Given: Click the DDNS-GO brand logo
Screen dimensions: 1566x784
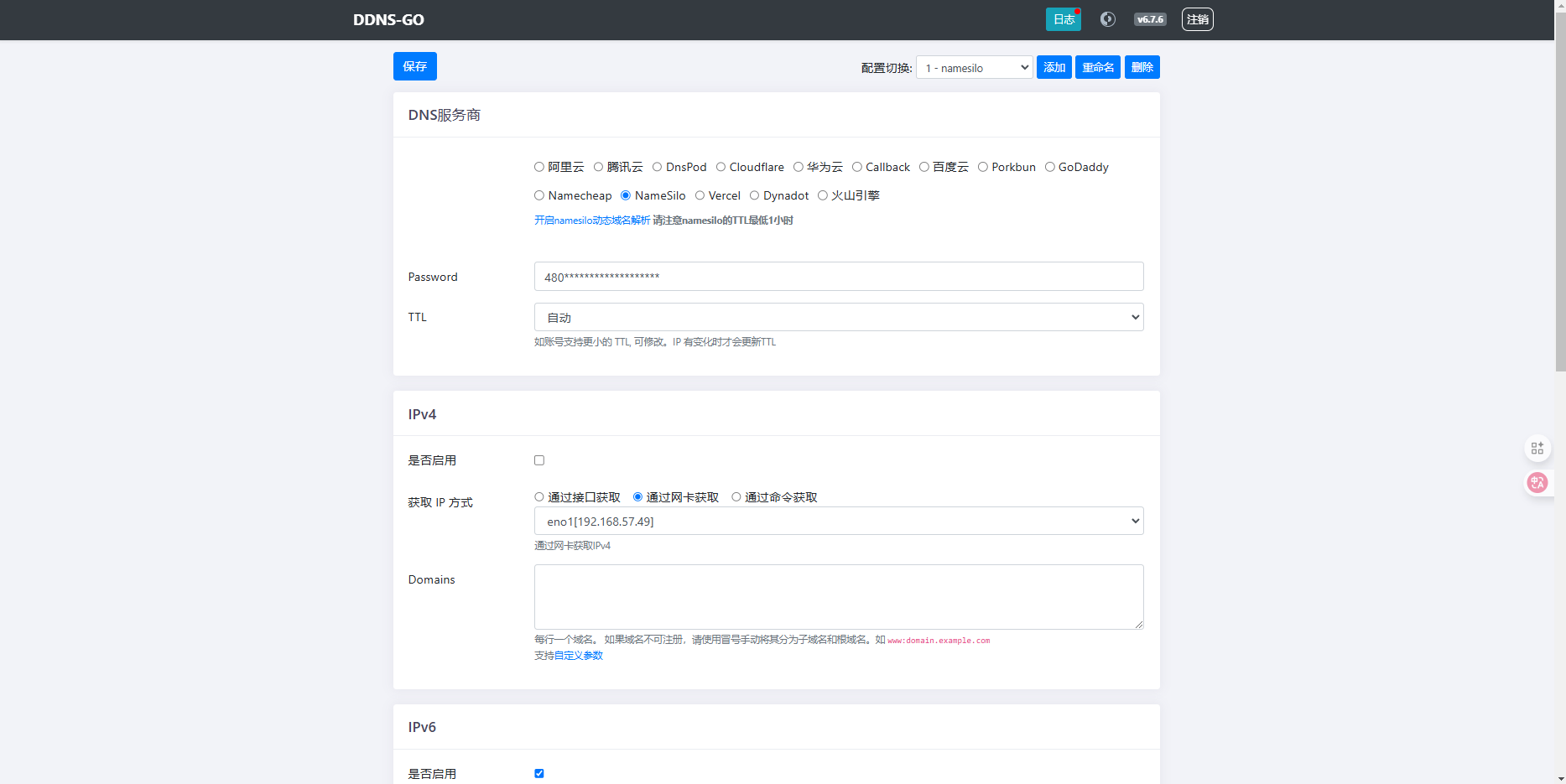Looking at the screenshot, I should [388, 20].
